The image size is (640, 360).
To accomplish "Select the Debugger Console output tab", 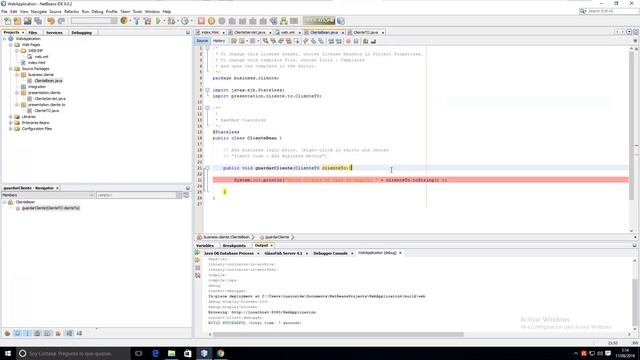I will point(330,253).
